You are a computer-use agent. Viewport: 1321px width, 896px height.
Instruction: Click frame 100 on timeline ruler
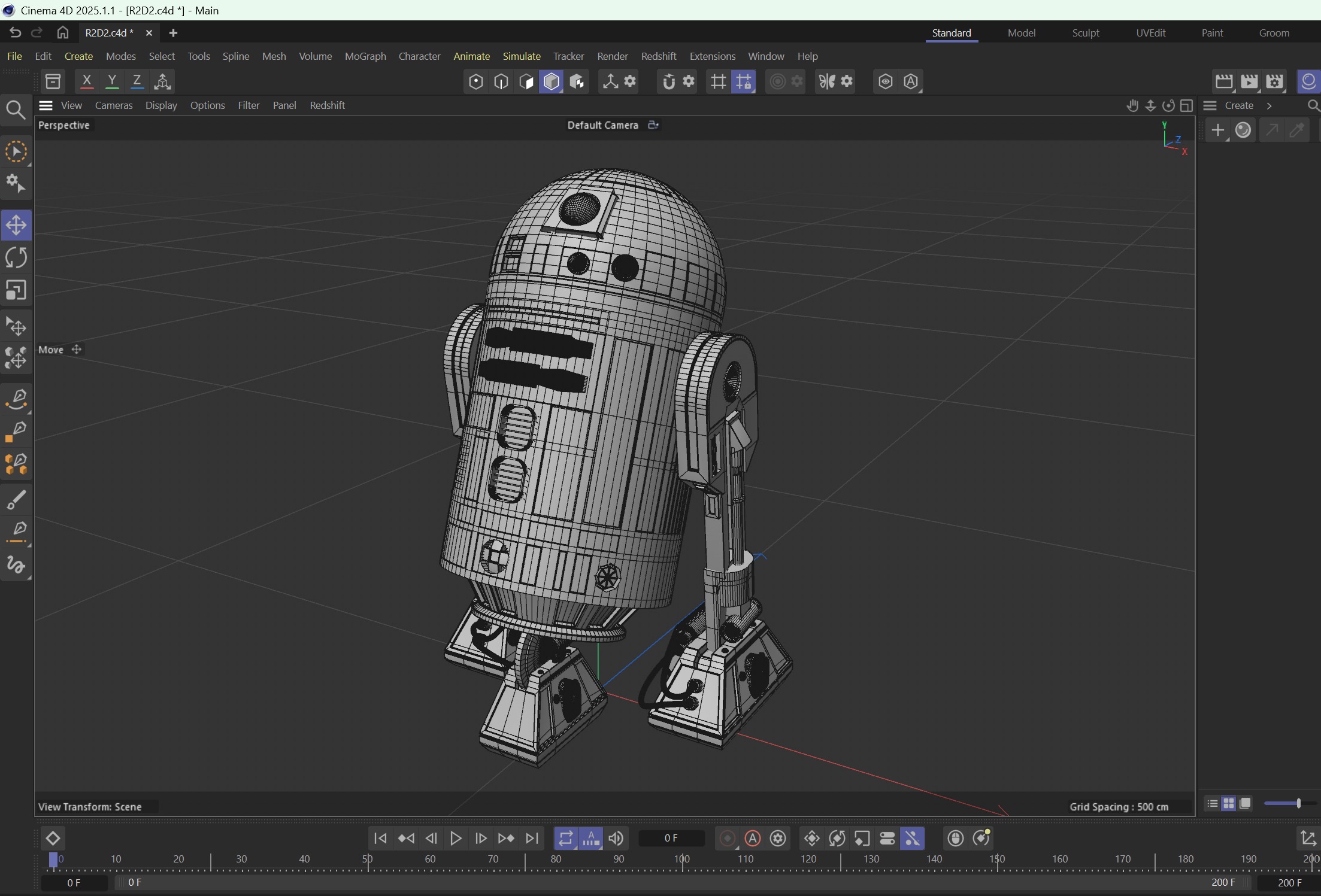[x=682, y=859]
